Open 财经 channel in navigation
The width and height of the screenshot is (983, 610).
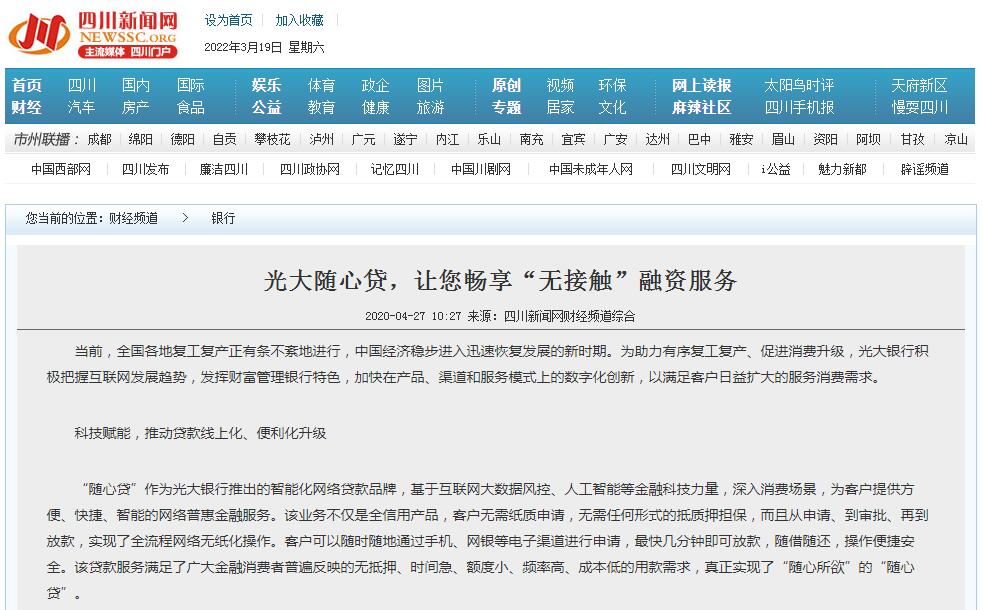pyautogui.click(x=26, y=108)
